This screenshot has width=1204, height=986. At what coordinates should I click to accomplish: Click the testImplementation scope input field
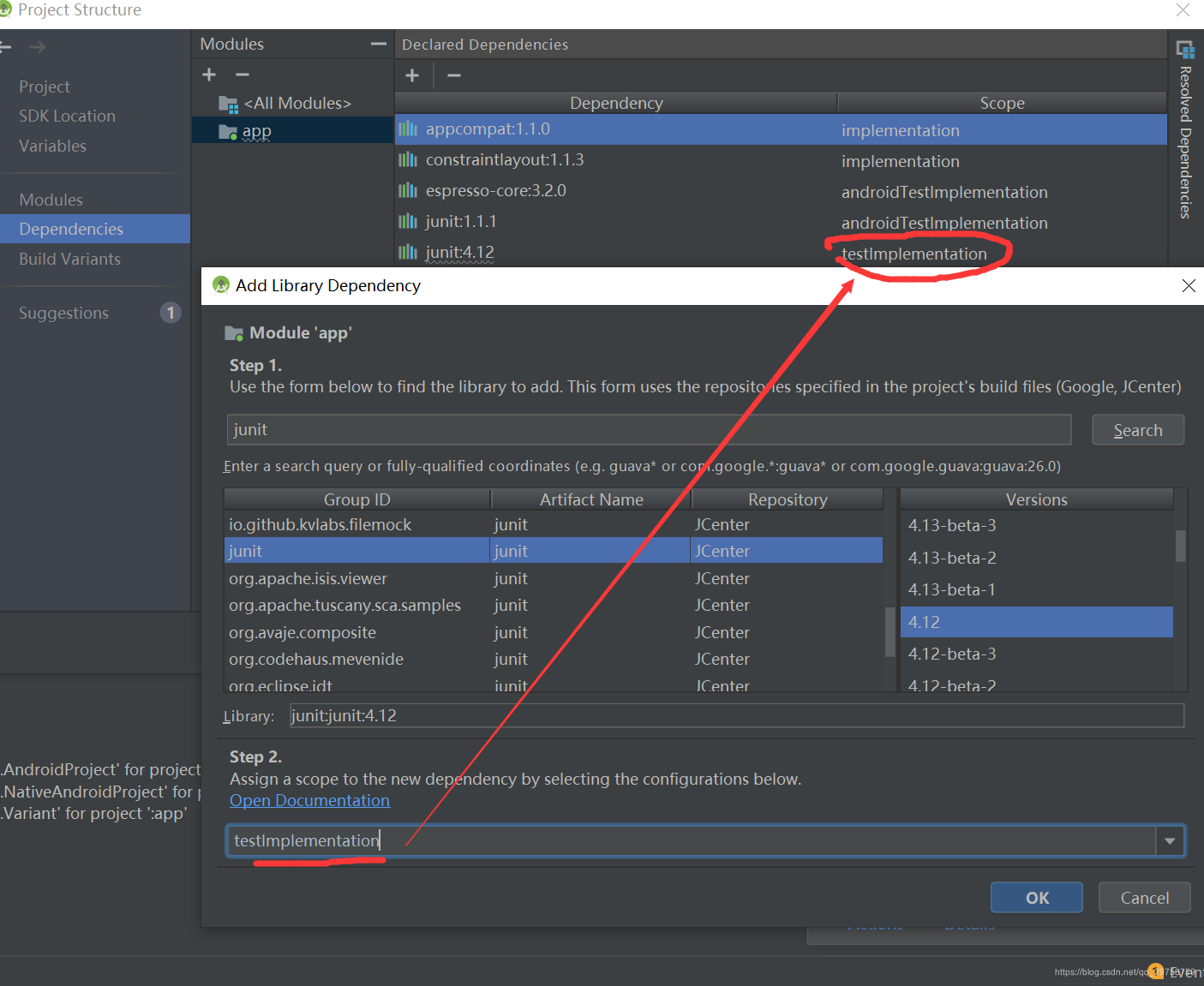[691, 841]
